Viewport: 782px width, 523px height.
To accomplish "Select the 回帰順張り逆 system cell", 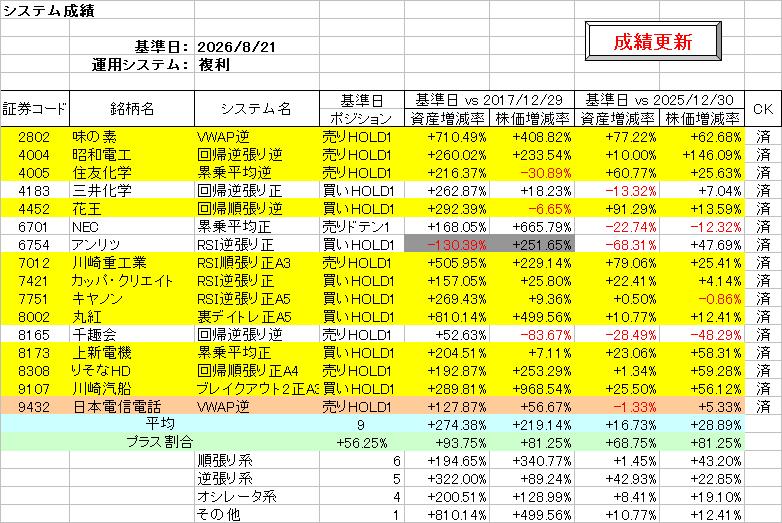I will pyautogui.click(x=256, y=208).
